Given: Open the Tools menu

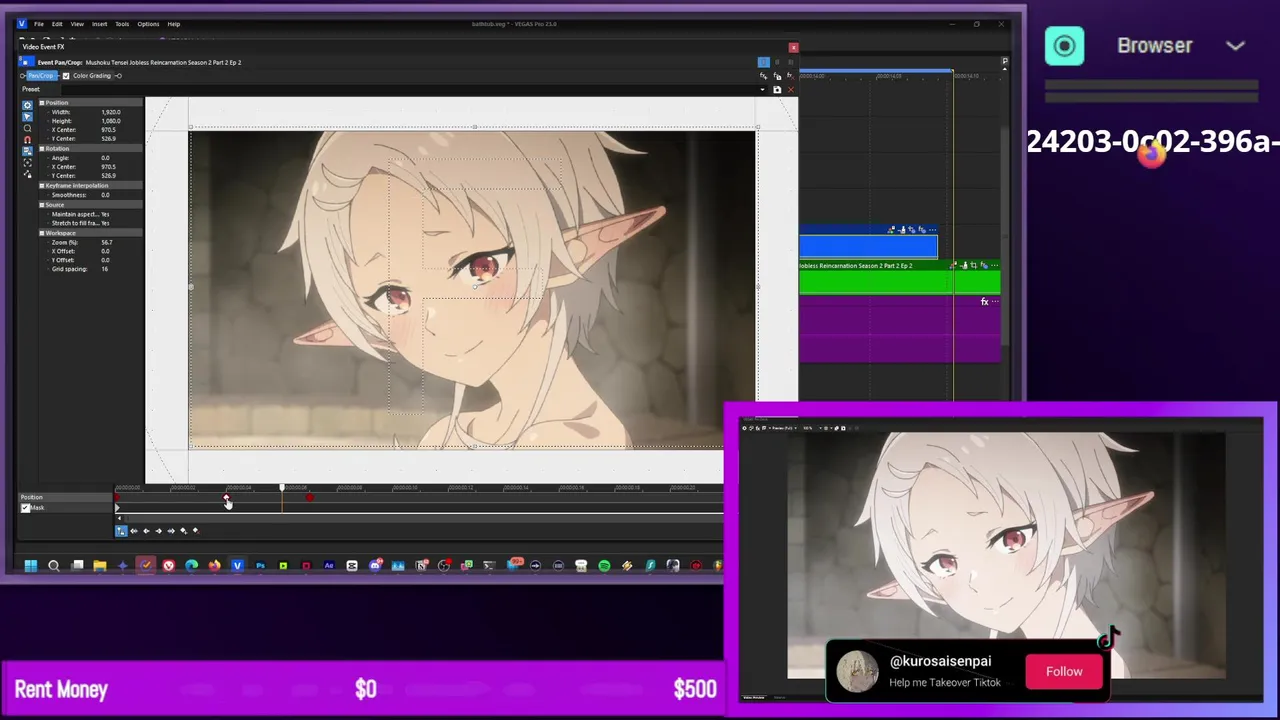Looking at the screenshot, I should pyautogui.click(x=122, y=24).
